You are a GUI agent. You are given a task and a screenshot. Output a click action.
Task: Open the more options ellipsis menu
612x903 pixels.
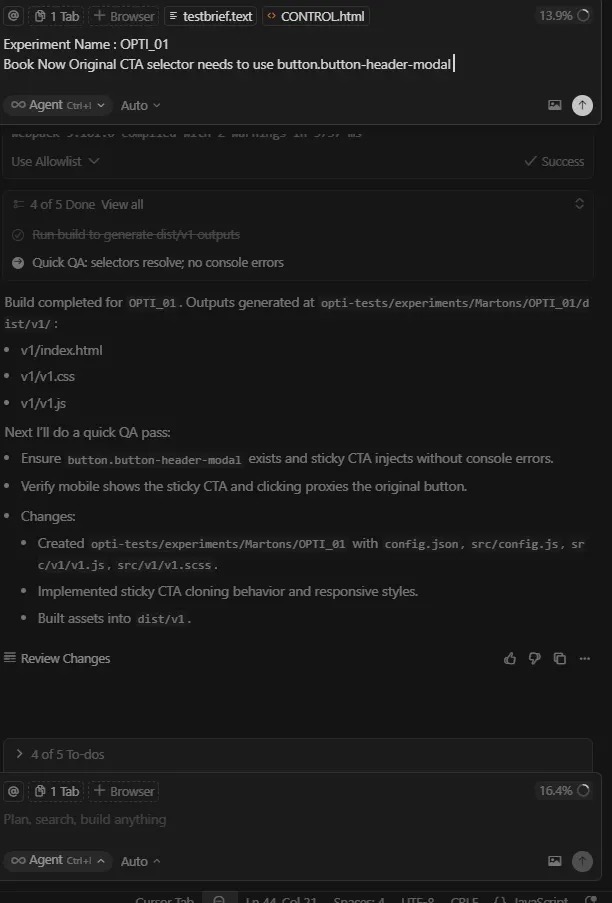tap(585, 659)
